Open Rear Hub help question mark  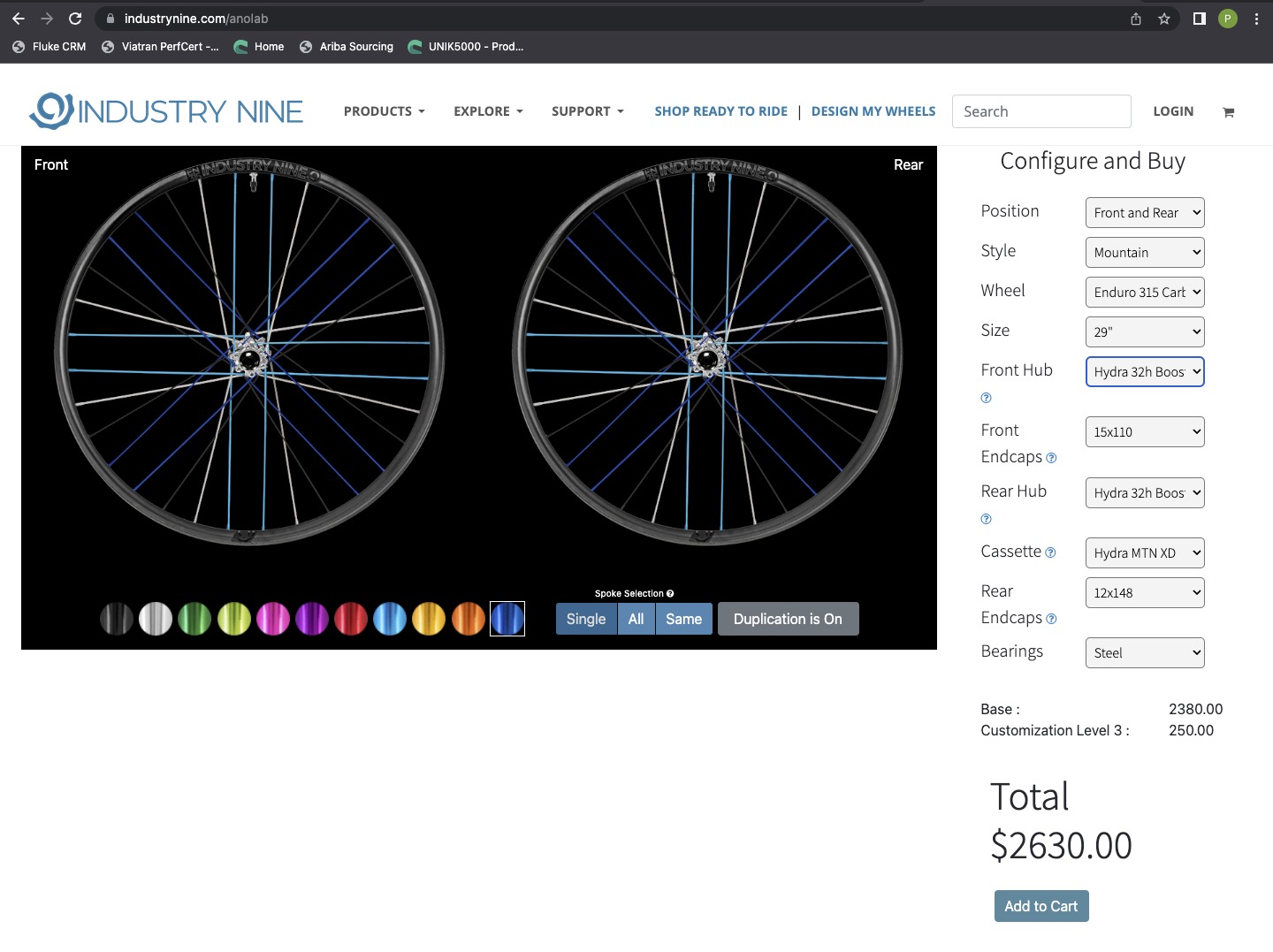tap(987, 519)
